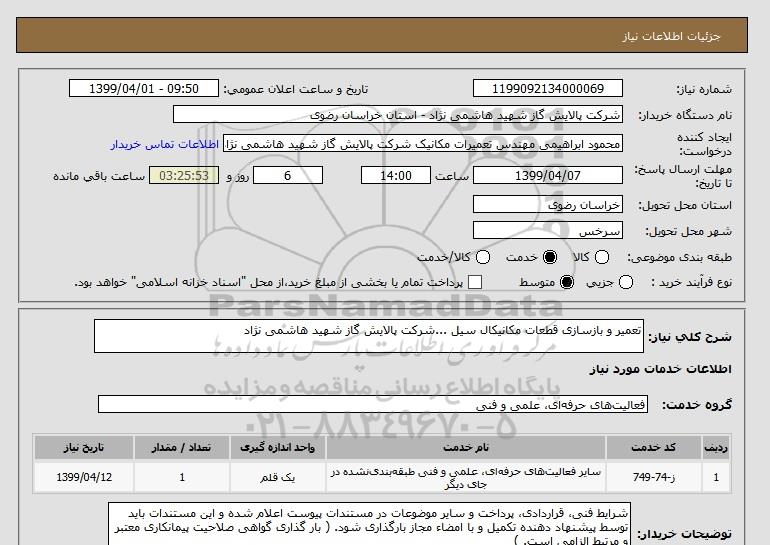The image size is (770, 545).
Task: Click the ردیف column header
Action: (x=715, y=447)
